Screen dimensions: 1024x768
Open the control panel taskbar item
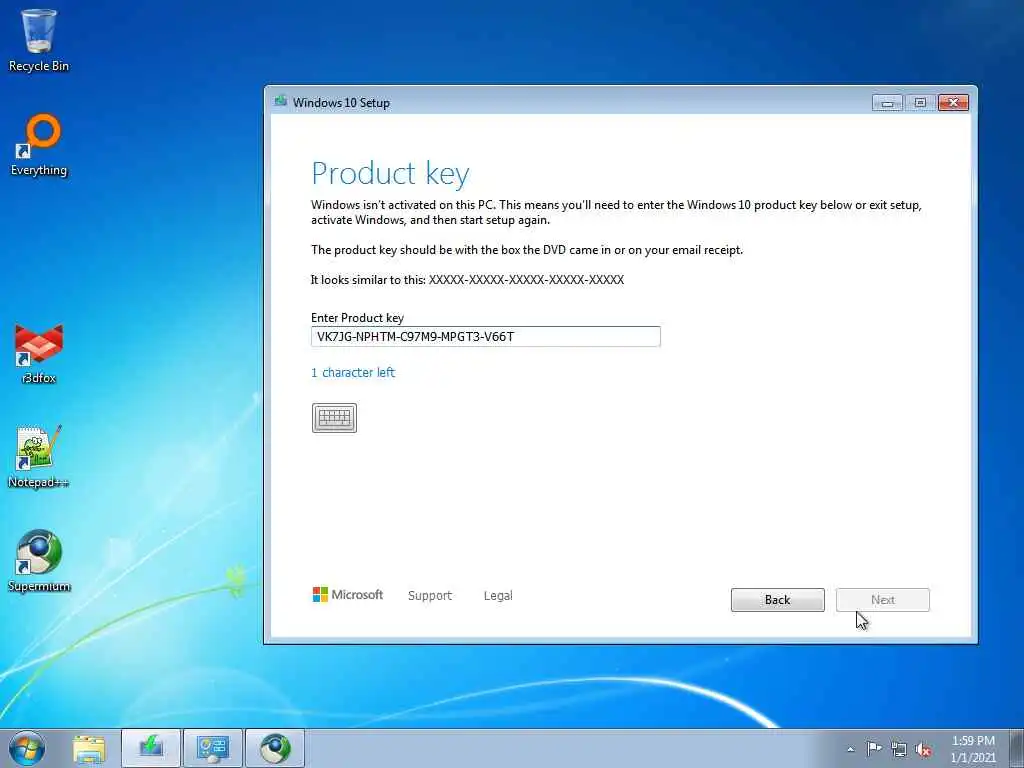(x=213, y=748)
